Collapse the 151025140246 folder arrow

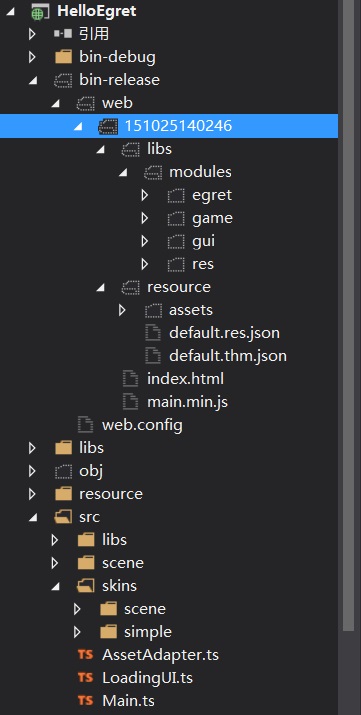point(77,127)
